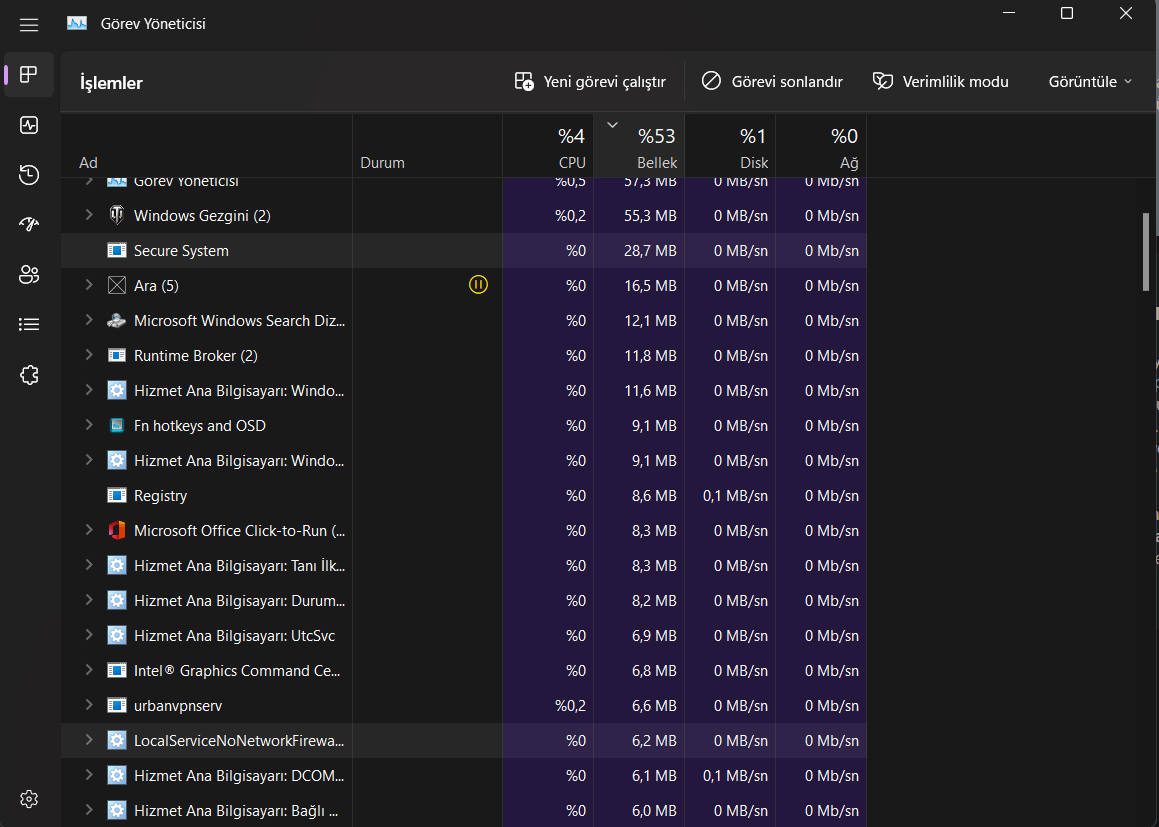
Task: Click the Microsoft Windows Search icon
Action: [x=117, y=321]
